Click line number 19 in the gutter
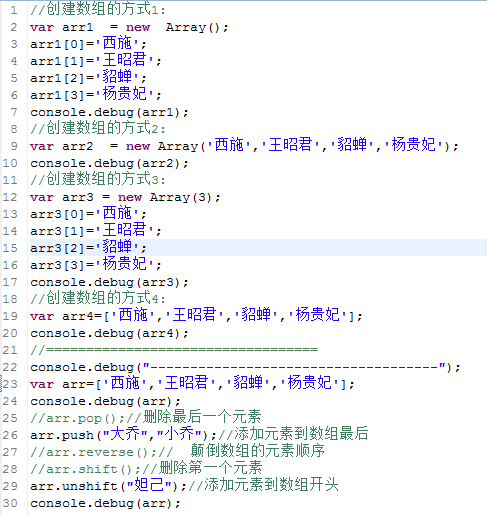Viewport: 487px width, 516px height. pos(10,316)
